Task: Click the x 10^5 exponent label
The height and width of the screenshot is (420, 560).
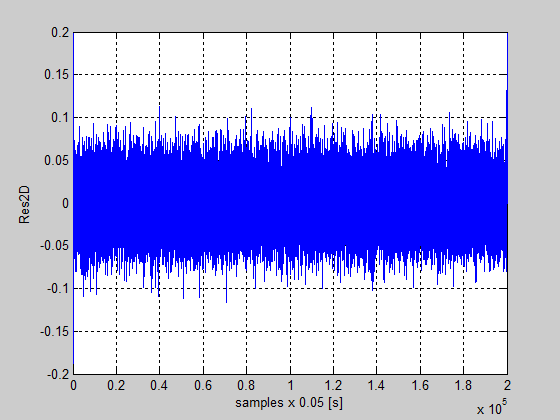Action: tap(492, 408)
